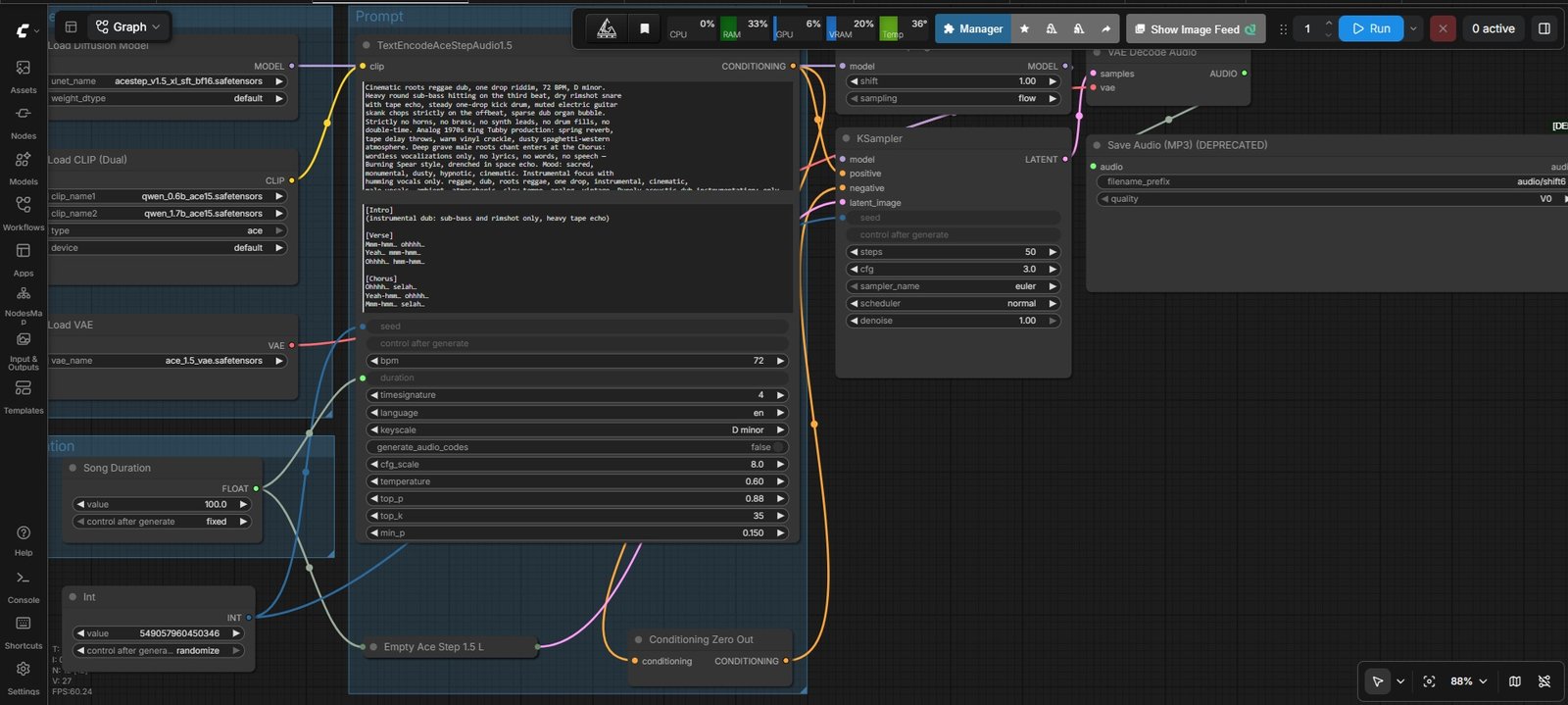Open the keyscale D minor combo
Image resolution: width=1568 pixels, height=705 pixels.
577,429
